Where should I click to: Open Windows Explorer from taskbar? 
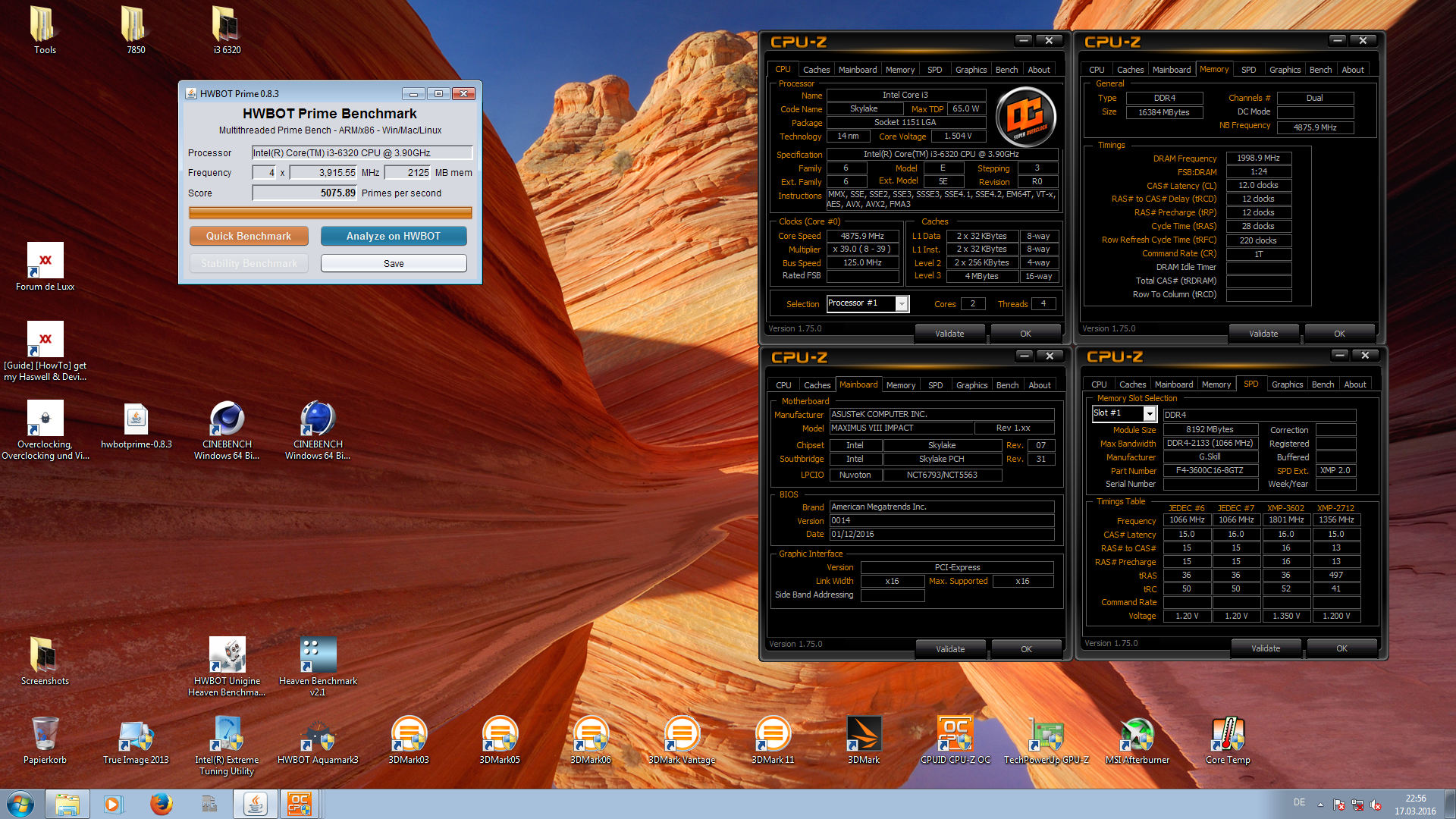coord(67,804)
